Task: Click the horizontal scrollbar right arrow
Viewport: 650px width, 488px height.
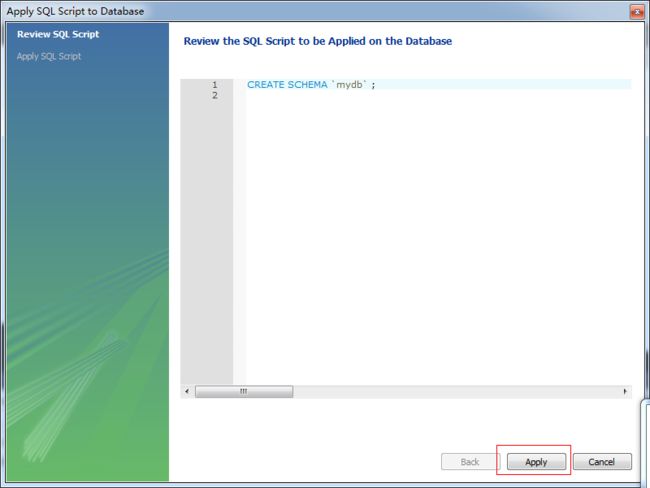Action: tap(625, 391)
